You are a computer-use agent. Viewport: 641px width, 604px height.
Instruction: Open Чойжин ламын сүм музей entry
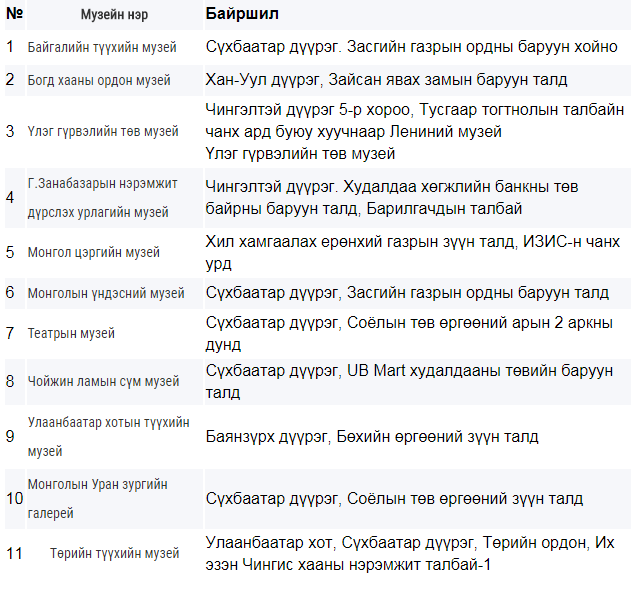pyautogui.click(x=103, y=382)
